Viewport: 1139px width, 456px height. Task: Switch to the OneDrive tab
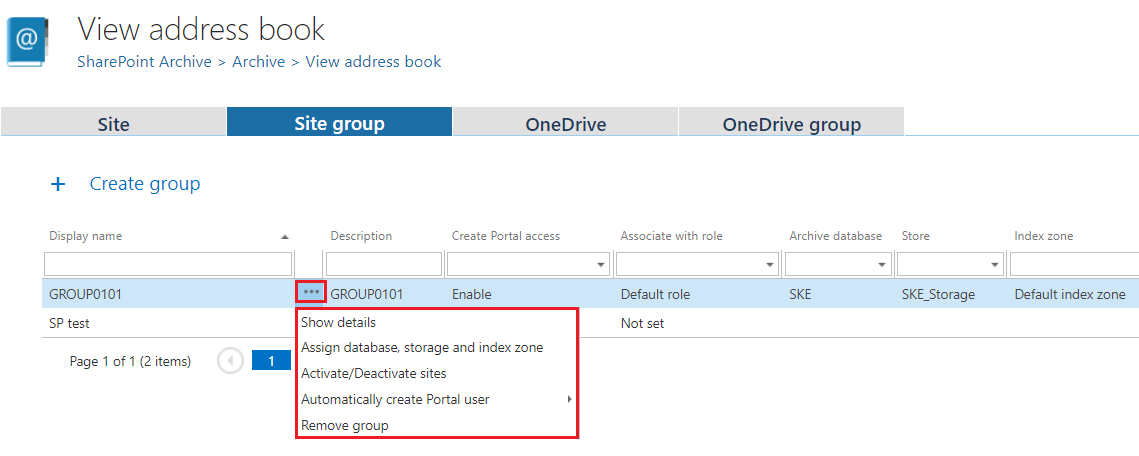(x=565, y=124)
